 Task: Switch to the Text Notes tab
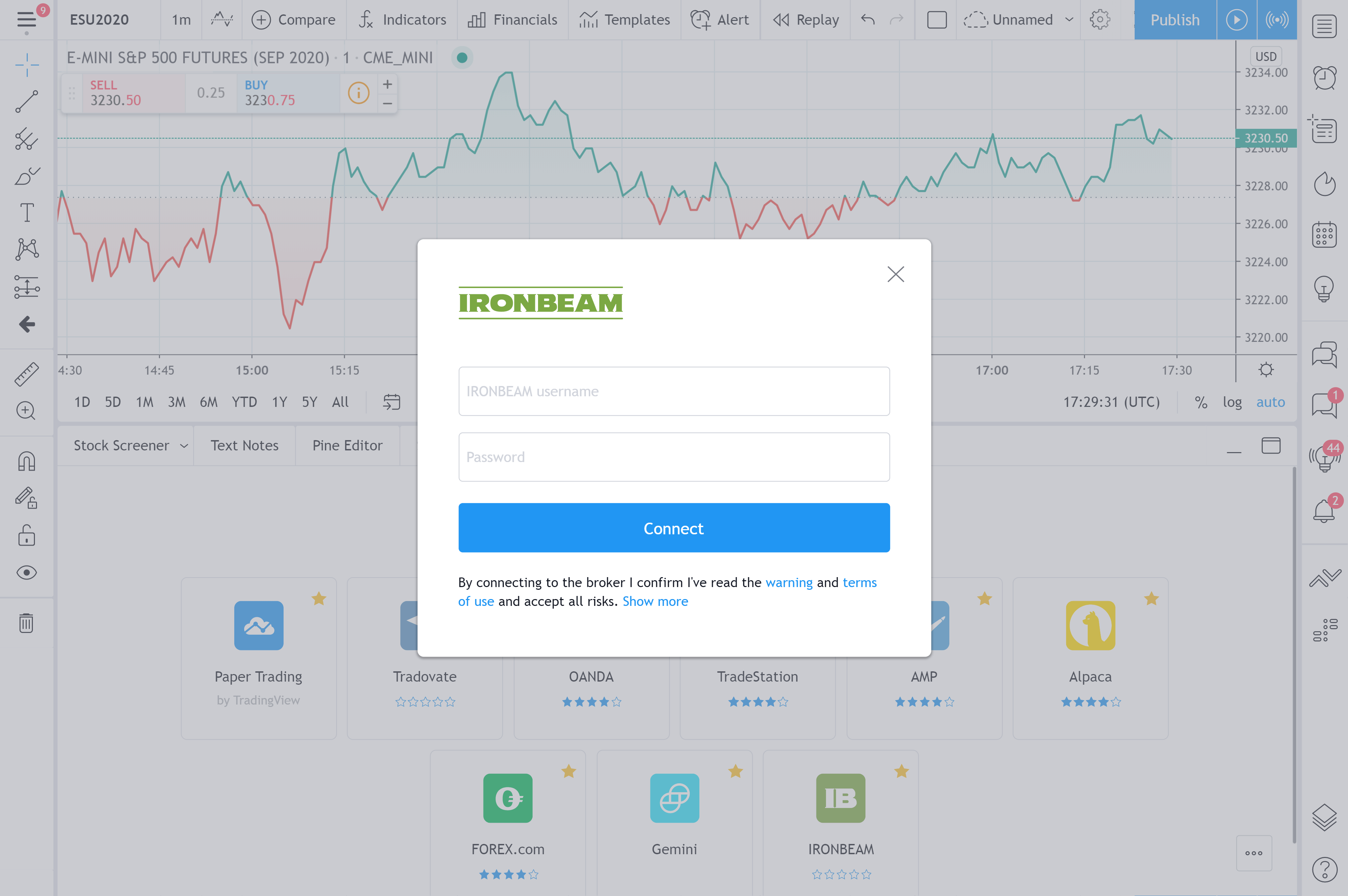[x=244, y=445]
